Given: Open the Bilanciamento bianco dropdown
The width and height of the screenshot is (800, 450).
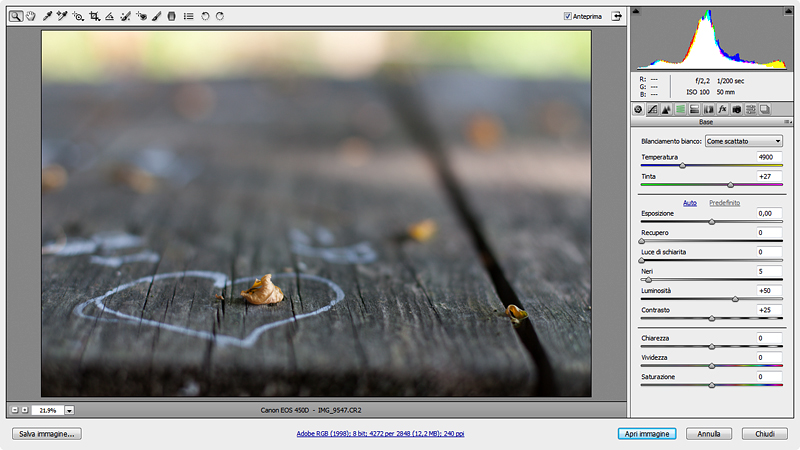Looking at the screenshot, I should pos(744,142).
